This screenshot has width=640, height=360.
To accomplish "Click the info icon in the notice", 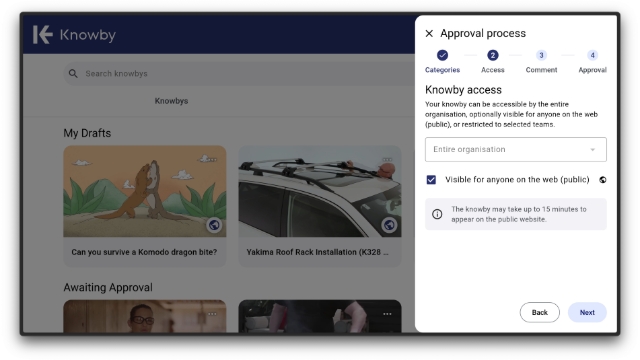I will (x=437, y=214).
